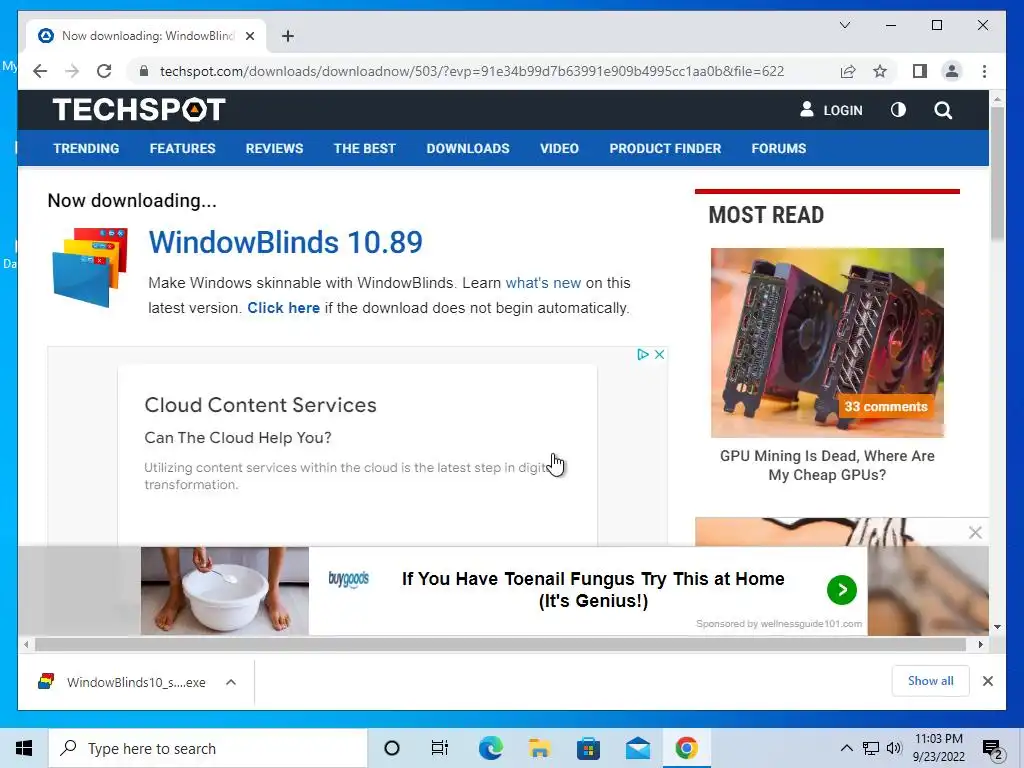Open Mail app from taskbar

pos(637,748)
